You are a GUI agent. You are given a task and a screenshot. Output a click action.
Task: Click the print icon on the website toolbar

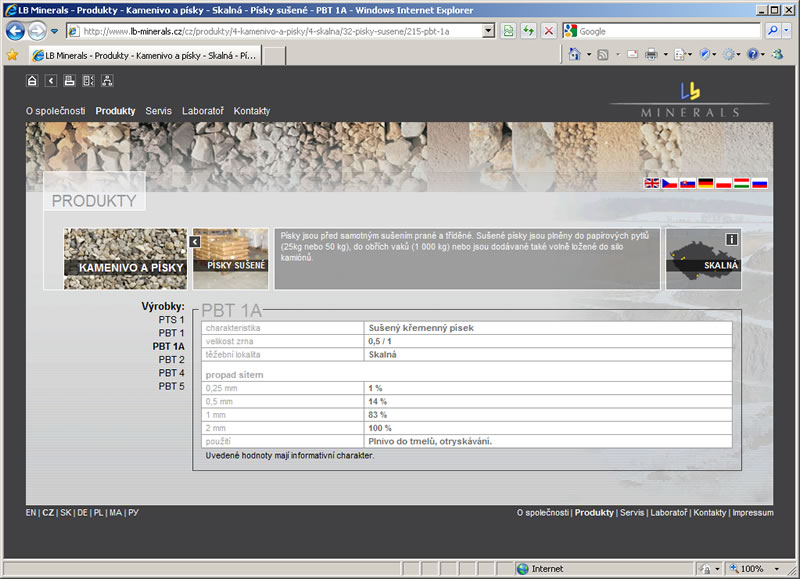[x=69, y=80]
